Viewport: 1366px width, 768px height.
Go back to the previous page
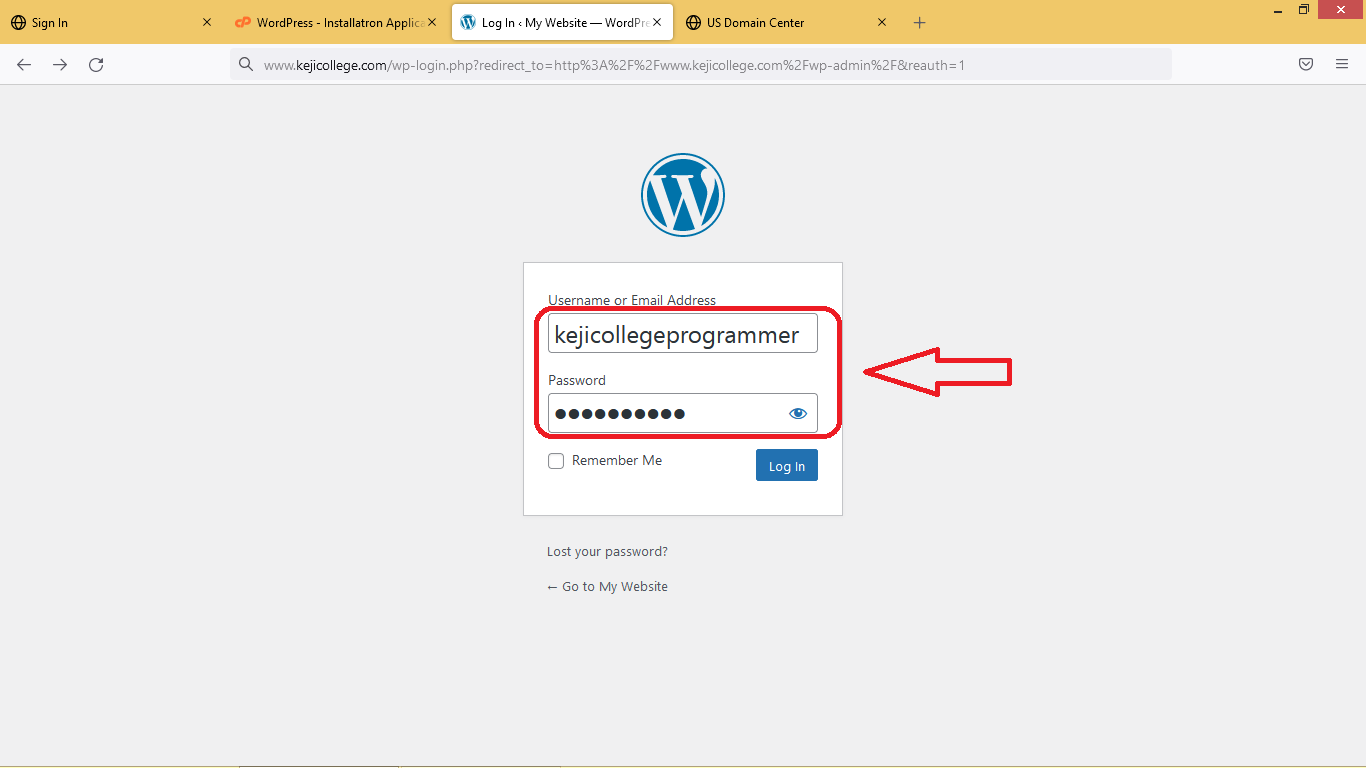[24, 65]
